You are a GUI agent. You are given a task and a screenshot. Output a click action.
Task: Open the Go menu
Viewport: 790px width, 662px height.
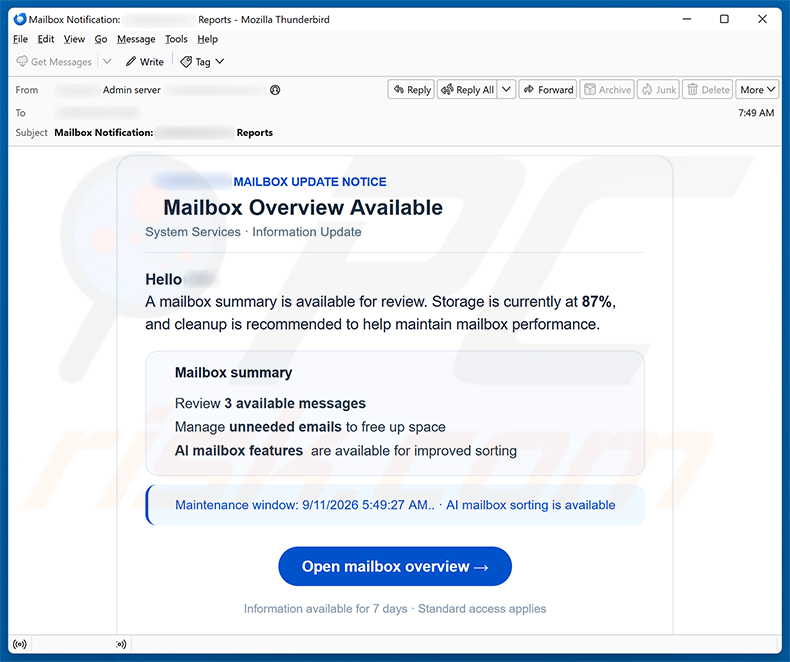tap(101, 39)
